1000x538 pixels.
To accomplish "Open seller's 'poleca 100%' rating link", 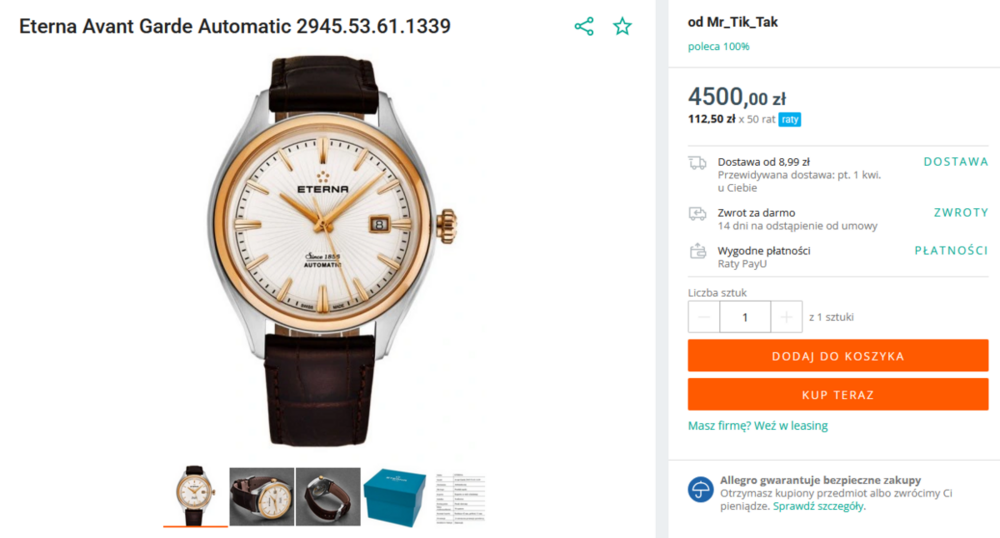I will pos(718,46).
